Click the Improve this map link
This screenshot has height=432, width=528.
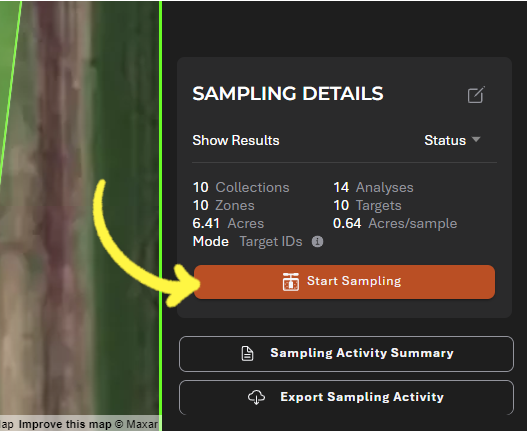pyautogui.click(x=65, y=424)
